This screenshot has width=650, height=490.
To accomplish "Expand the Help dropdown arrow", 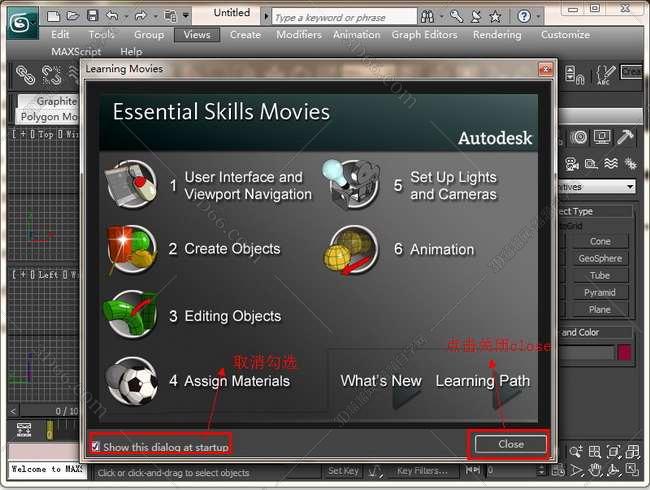I will (x=538, y=17).
